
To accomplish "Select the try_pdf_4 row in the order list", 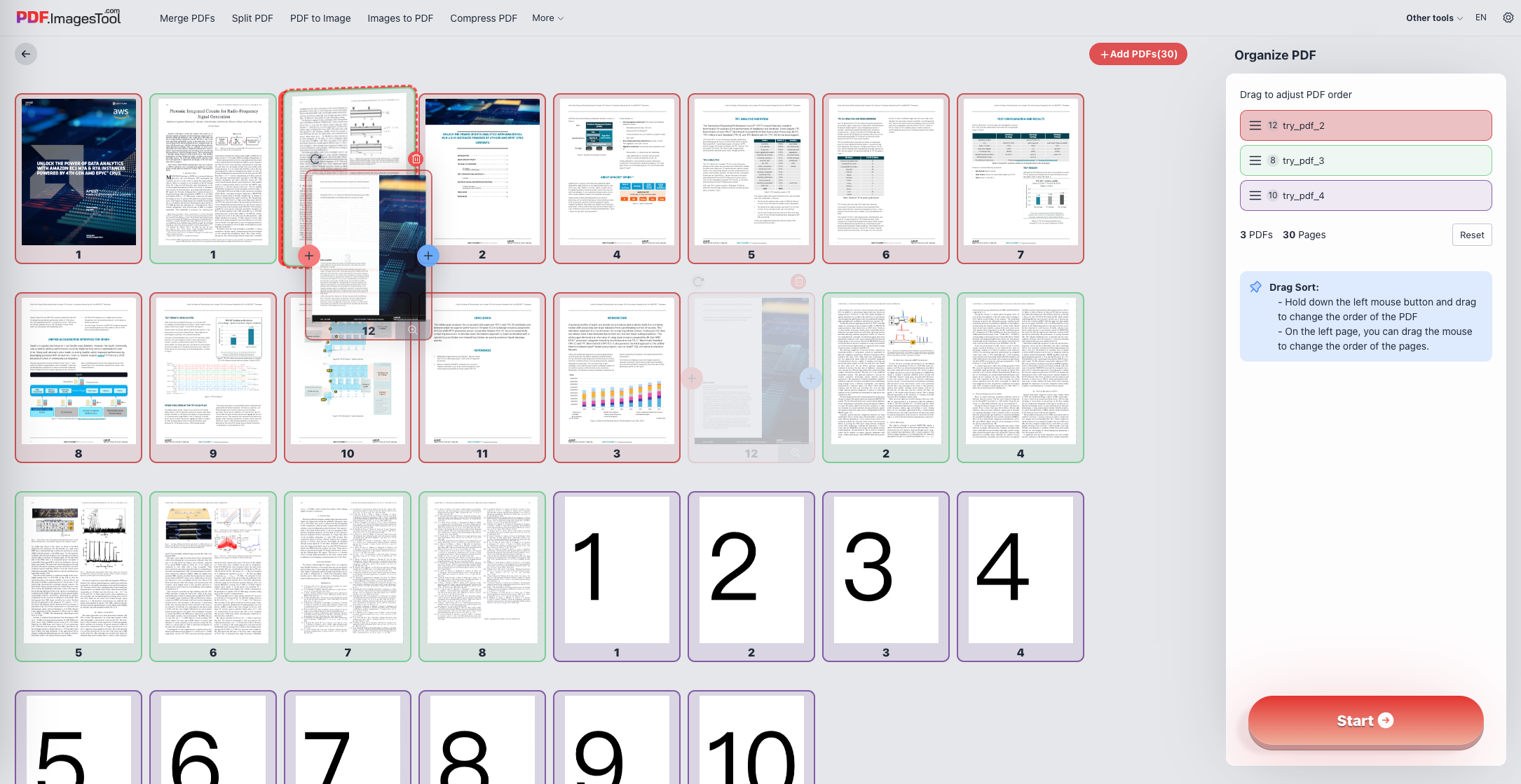I will coord(1365,195).
